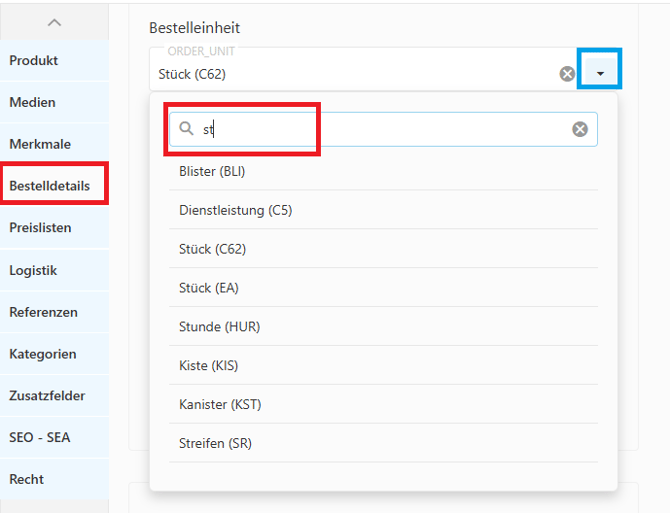Select the Dienstleistung (C5) option

[x=235, y=210]
